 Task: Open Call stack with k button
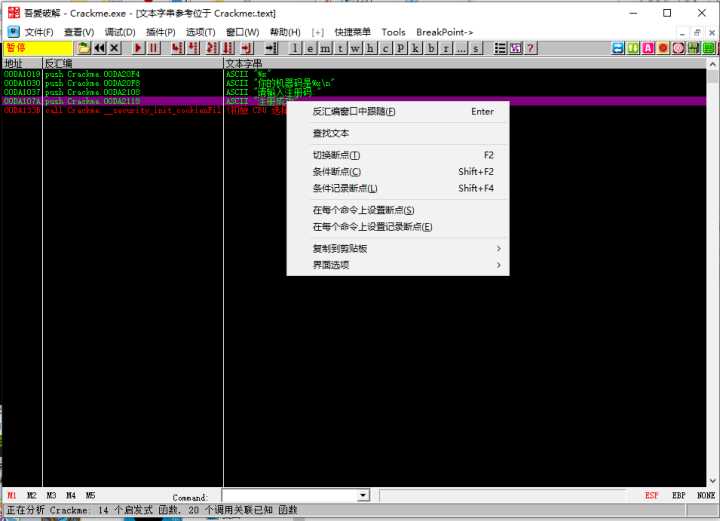(416, 48)
